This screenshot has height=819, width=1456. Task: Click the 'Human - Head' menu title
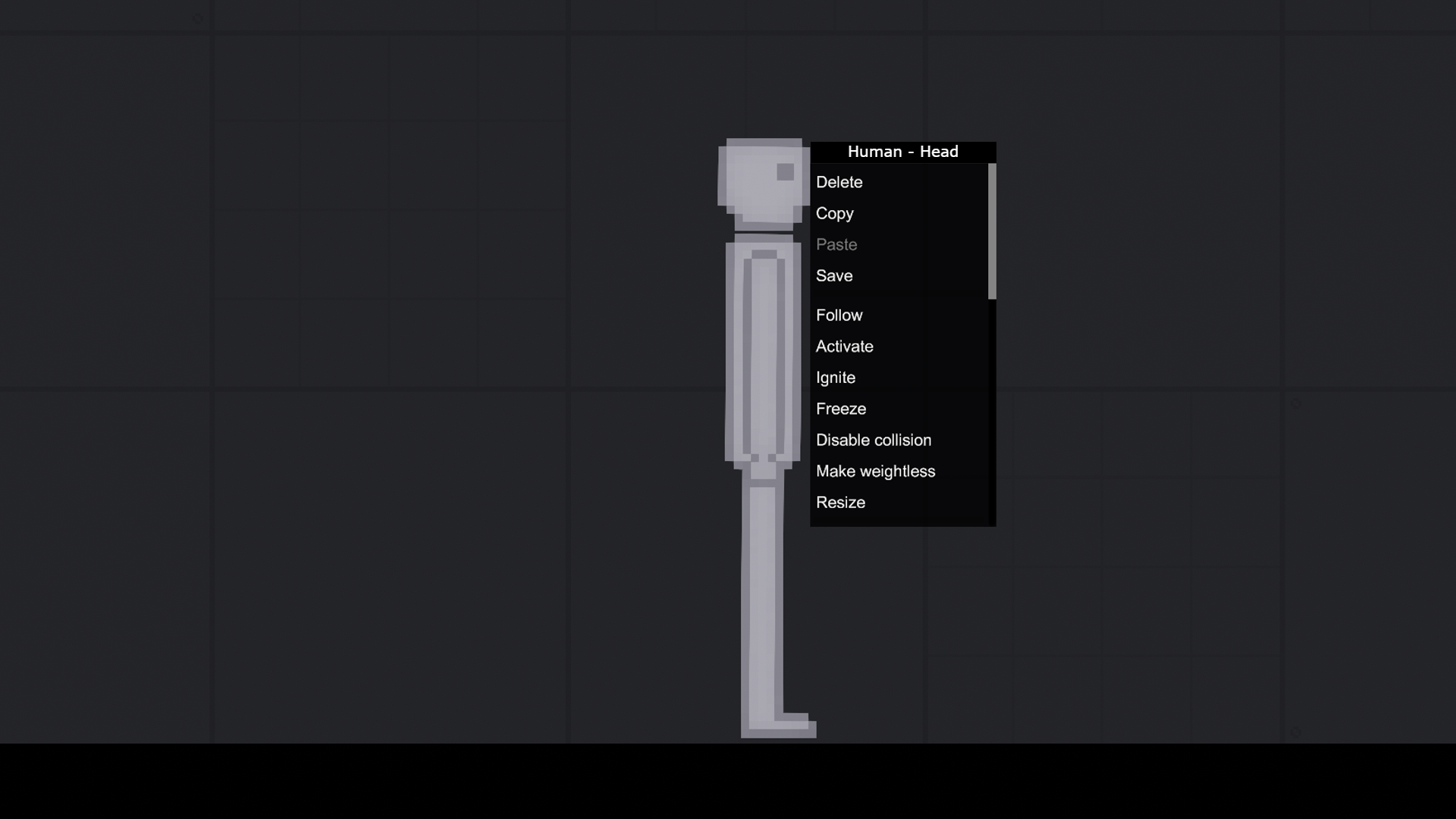point(903,152)
